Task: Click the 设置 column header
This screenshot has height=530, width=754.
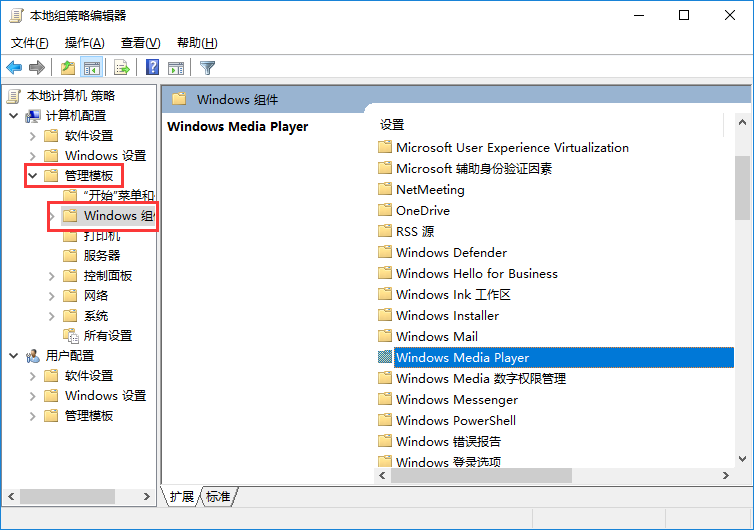Action: coord(392,125)
